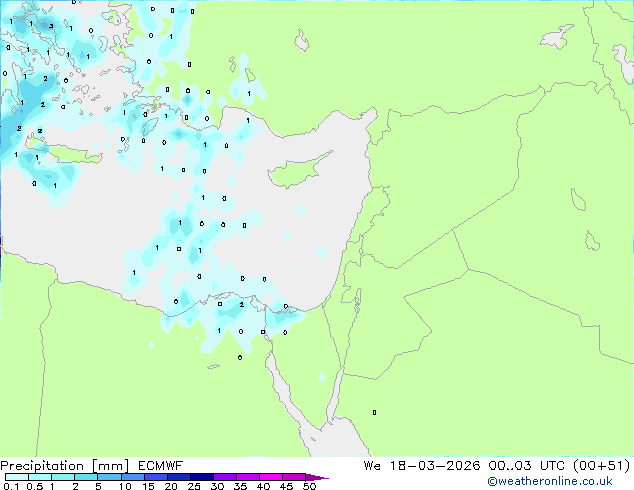Click the legend label '25'
This screenshot has width=634, height=490.
pos(194,486)
